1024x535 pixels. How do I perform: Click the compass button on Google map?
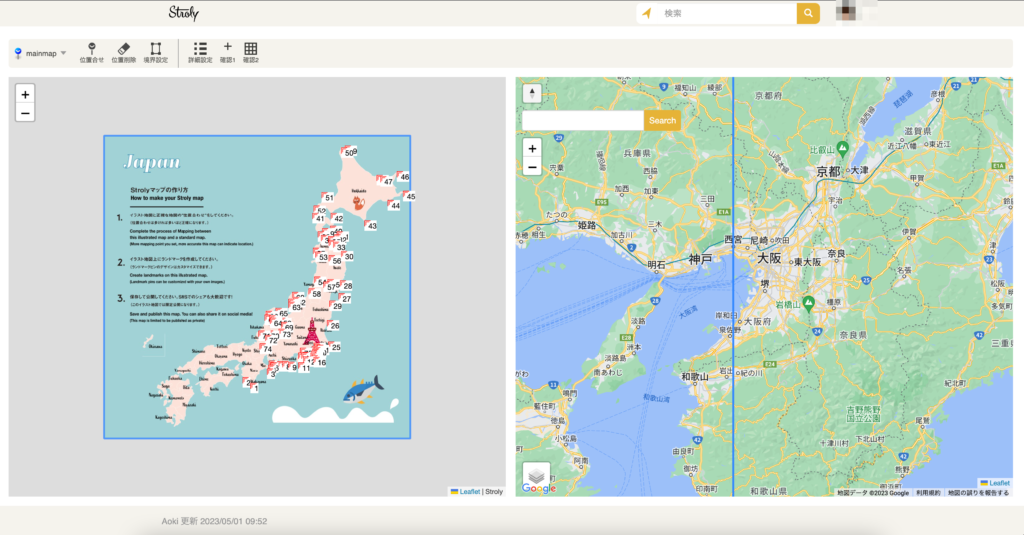532,93
